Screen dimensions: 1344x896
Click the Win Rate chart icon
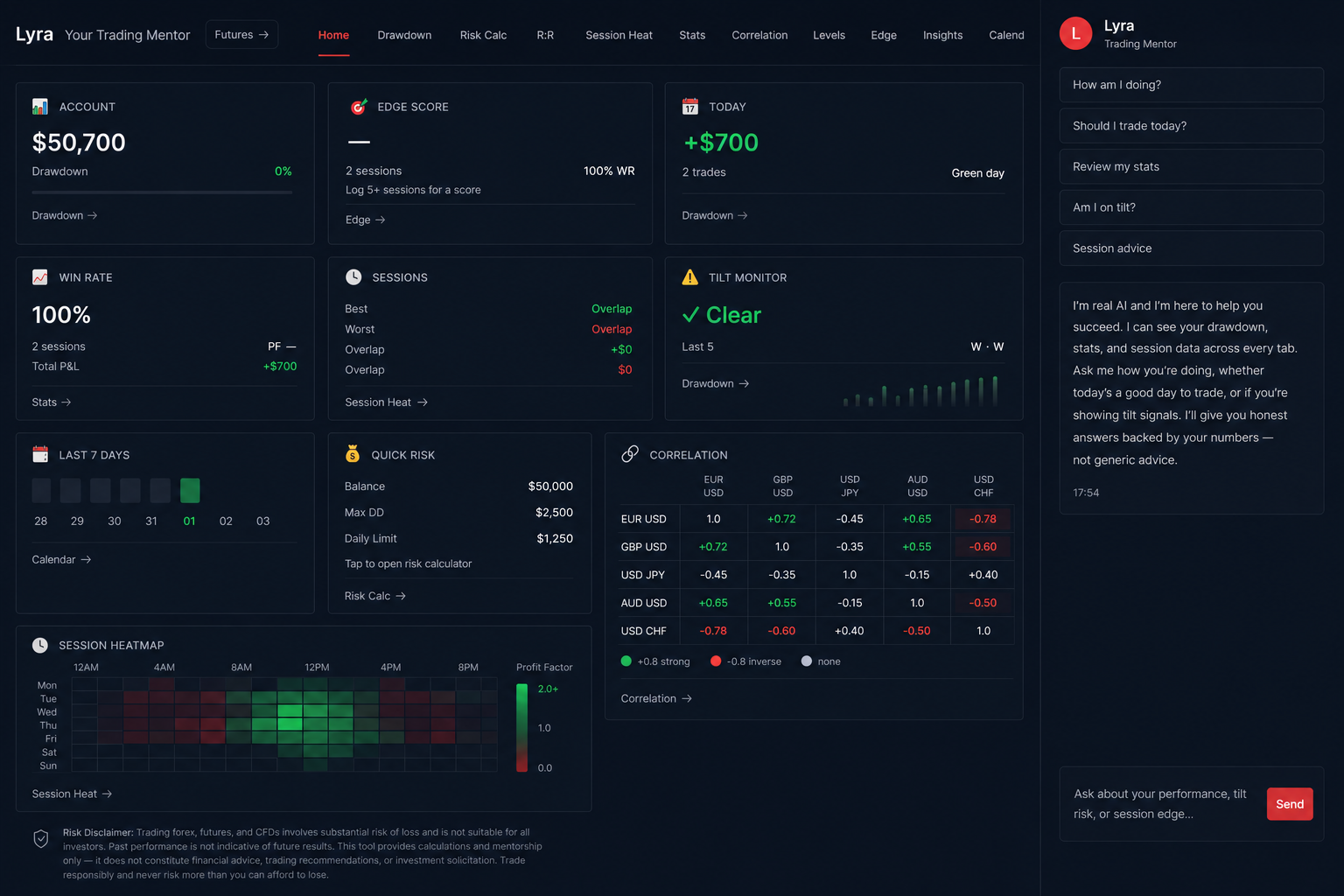(40, 277)
